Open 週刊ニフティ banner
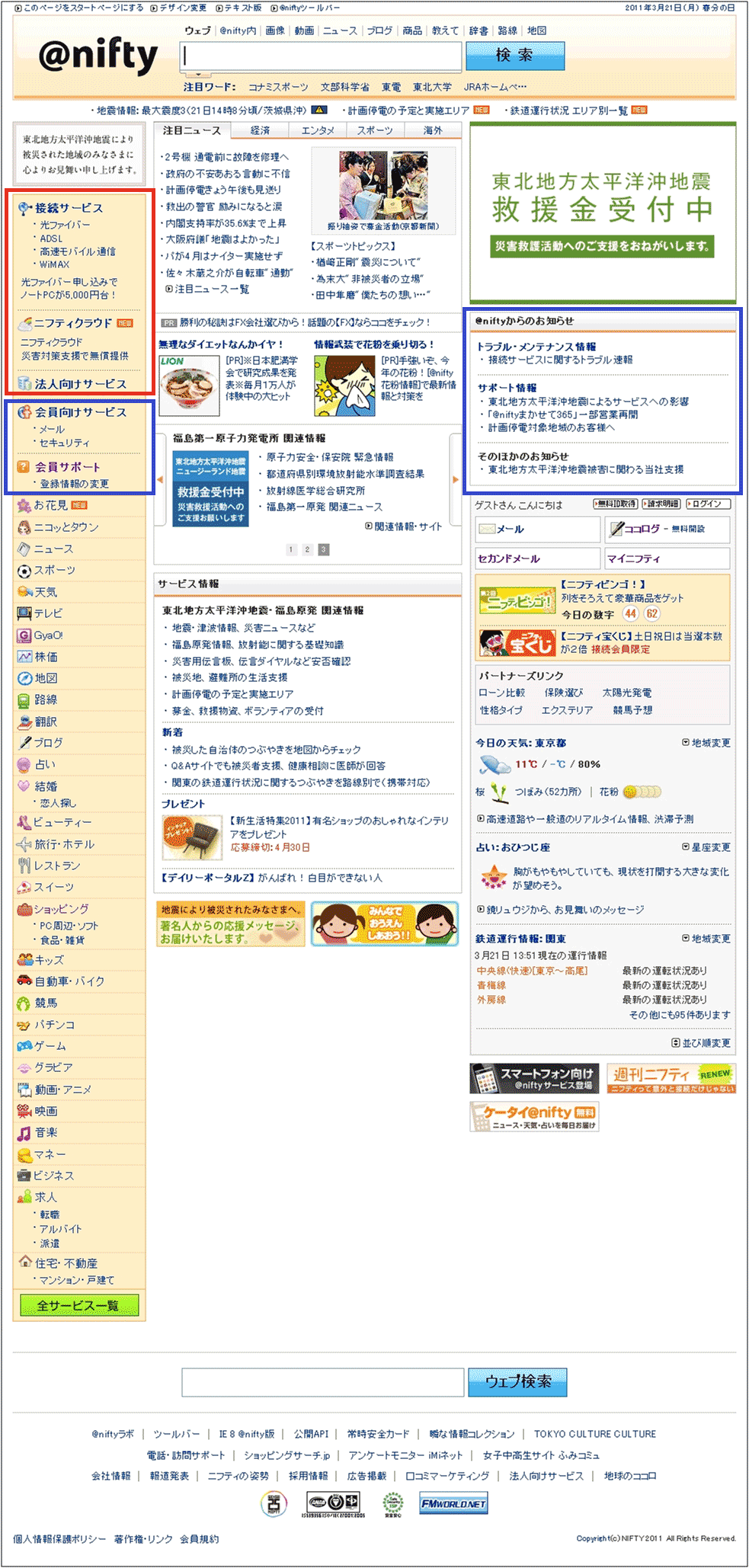 click(671, 1078)
